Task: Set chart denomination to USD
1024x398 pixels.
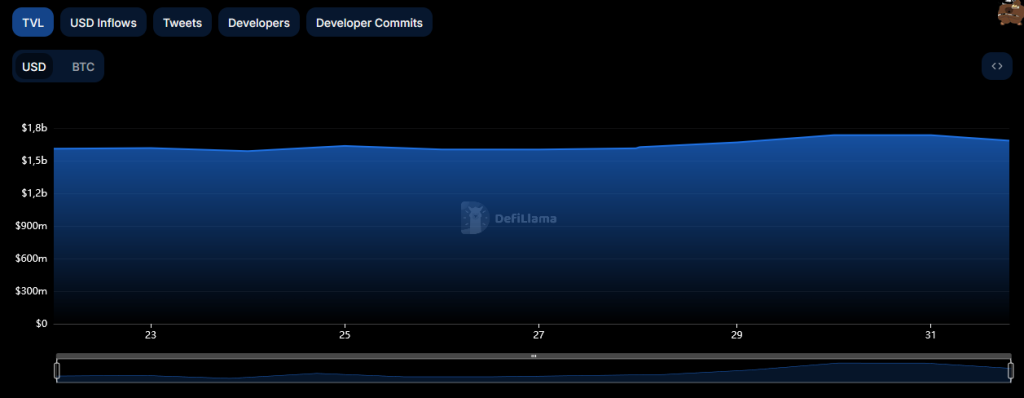Action: click(34, 67)
